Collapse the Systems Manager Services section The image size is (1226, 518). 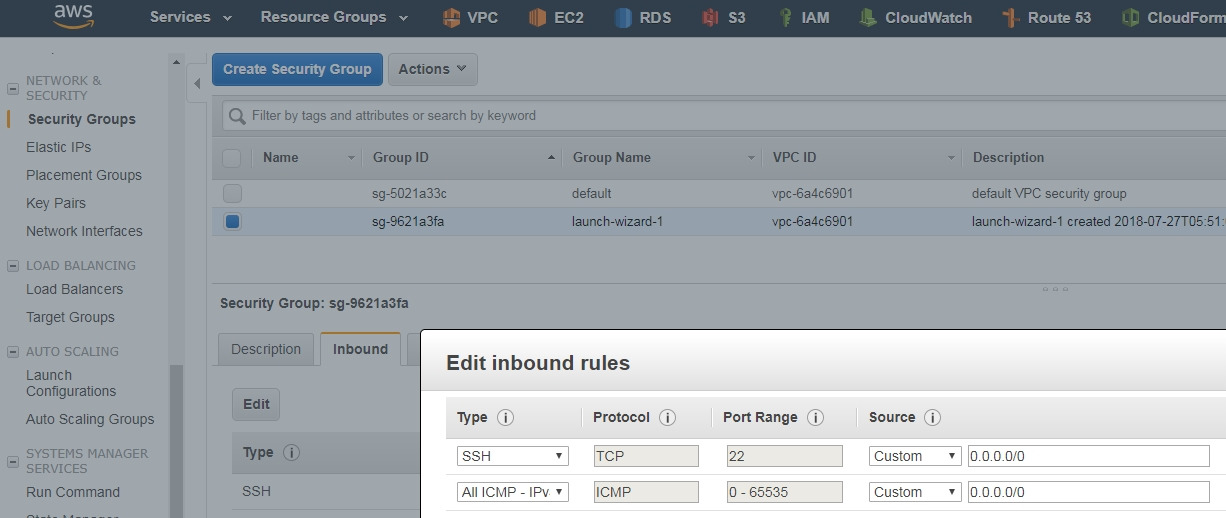13,461
